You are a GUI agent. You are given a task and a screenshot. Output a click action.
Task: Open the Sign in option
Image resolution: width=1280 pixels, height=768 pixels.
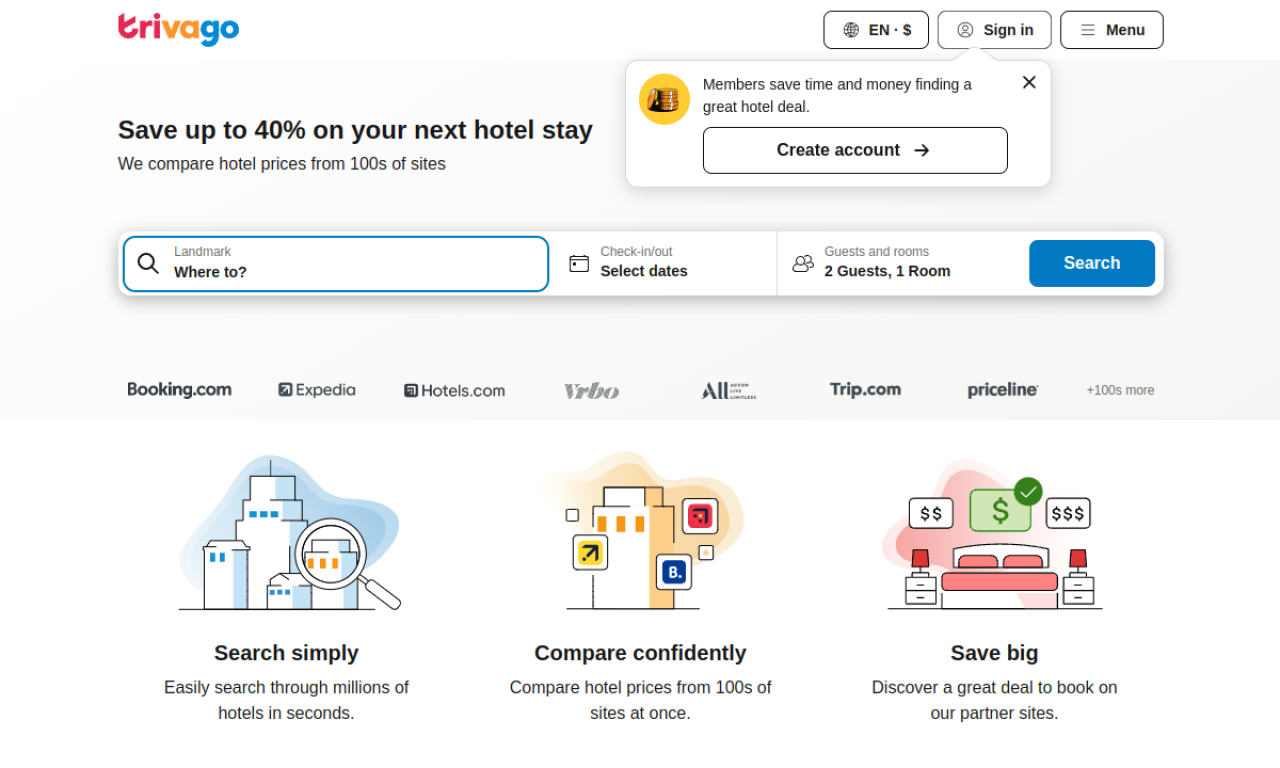(994, 30)
